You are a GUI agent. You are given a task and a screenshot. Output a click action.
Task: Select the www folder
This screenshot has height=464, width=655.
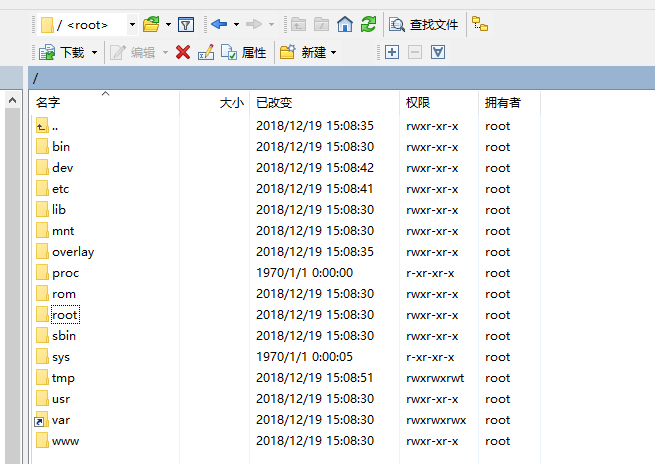pos(57,441)
